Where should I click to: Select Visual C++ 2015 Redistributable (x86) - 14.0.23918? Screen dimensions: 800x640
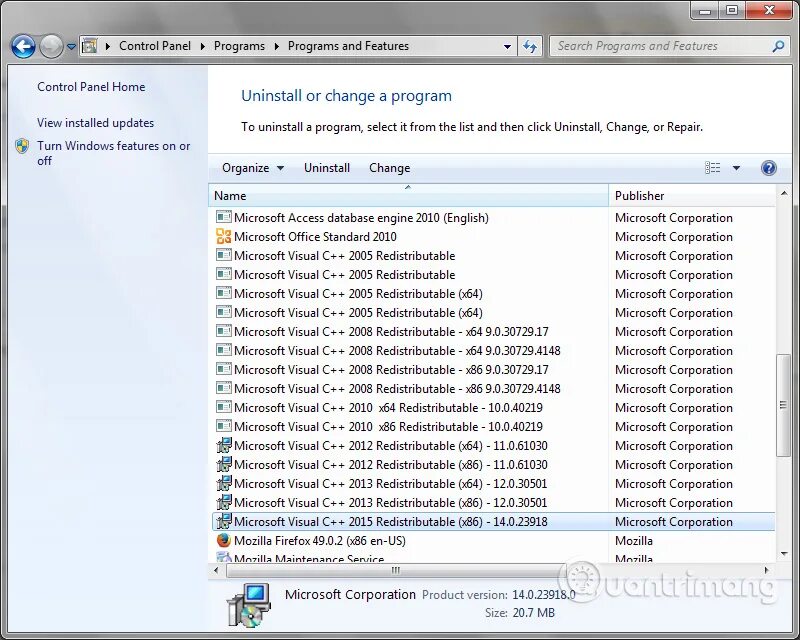pos(390,522)
